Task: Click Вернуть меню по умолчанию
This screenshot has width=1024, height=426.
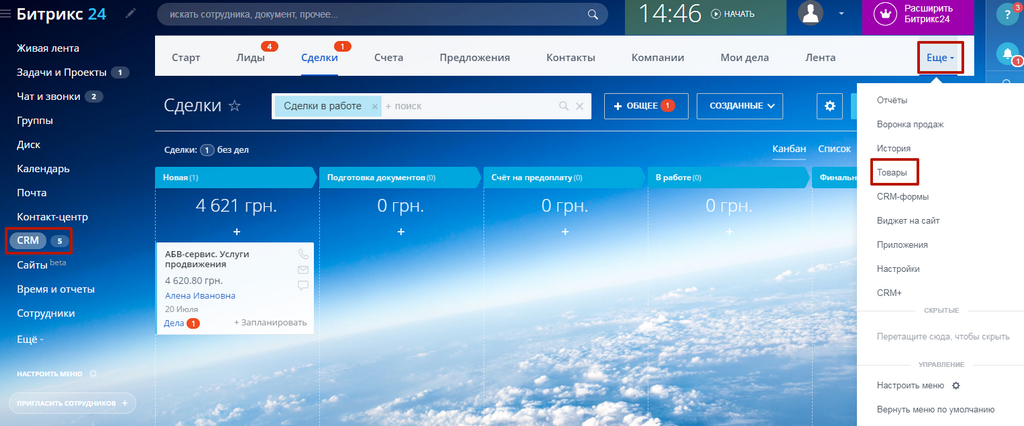Action: tap(935, 410)
